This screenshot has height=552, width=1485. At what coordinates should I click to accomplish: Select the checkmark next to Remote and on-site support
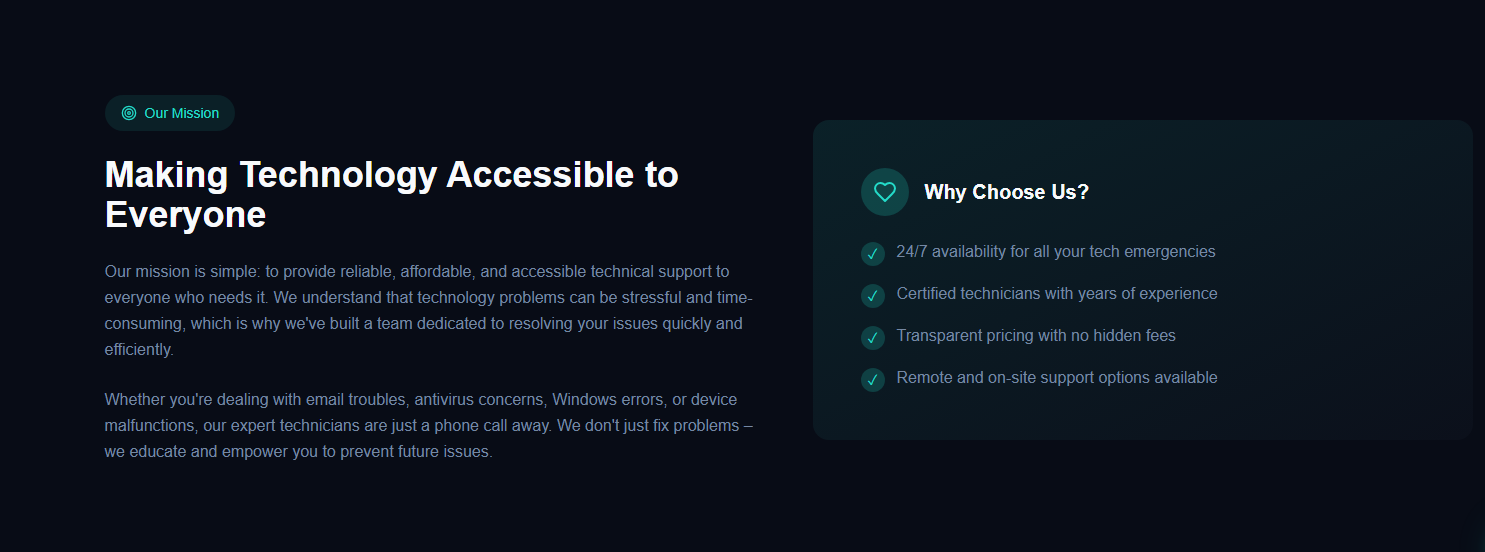[873, 380]
